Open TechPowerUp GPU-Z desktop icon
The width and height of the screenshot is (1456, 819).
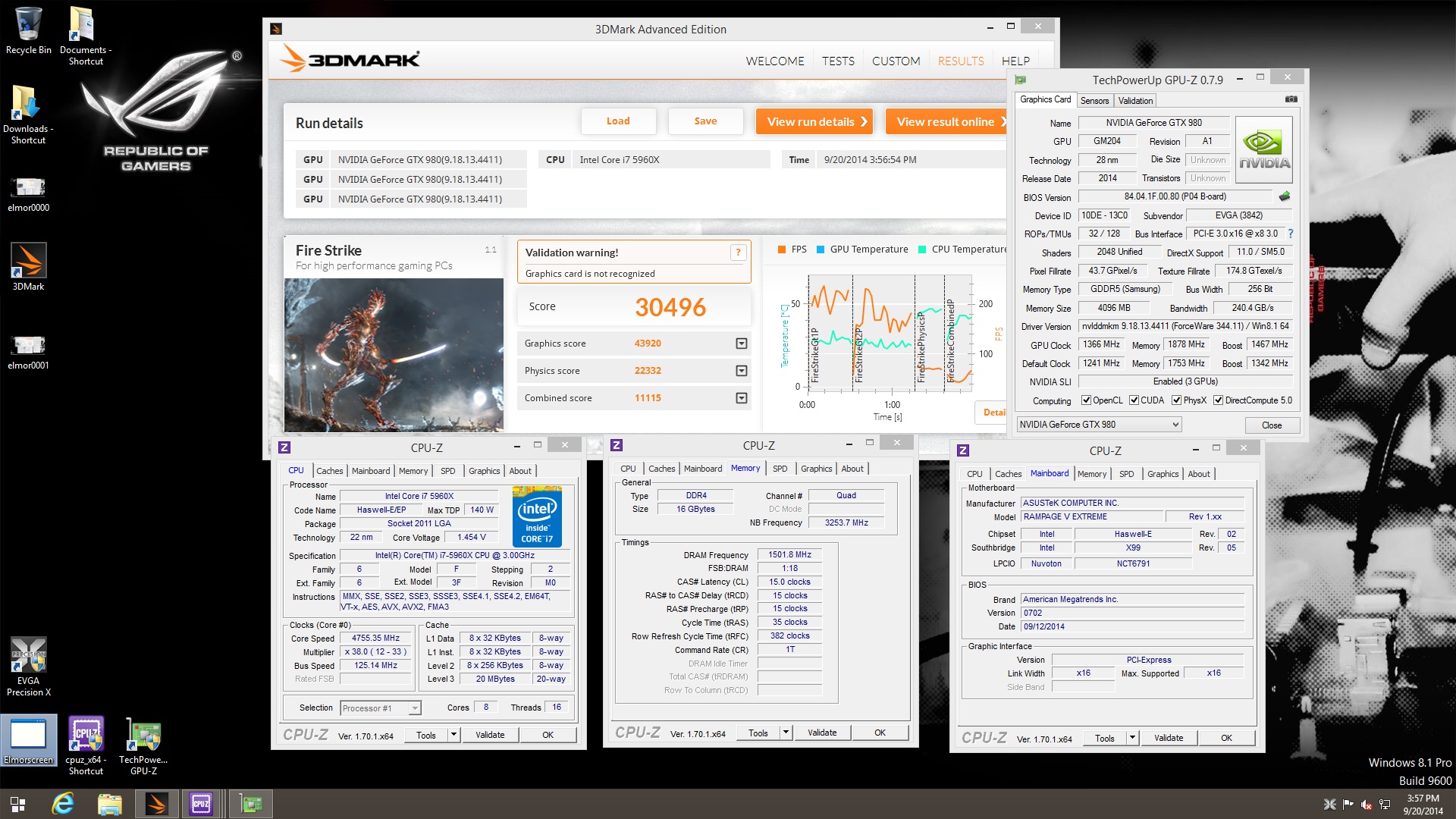click(x=143, y=745)
